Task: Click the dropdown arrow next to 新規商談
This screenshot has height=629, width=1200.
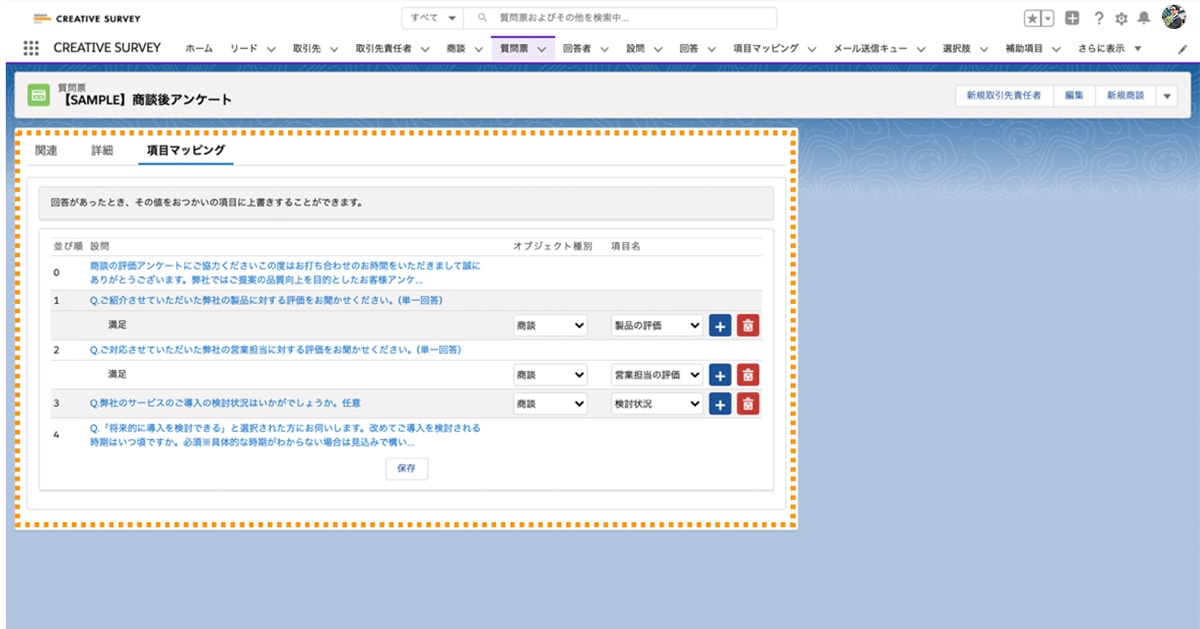Action: click(1168, 95)
